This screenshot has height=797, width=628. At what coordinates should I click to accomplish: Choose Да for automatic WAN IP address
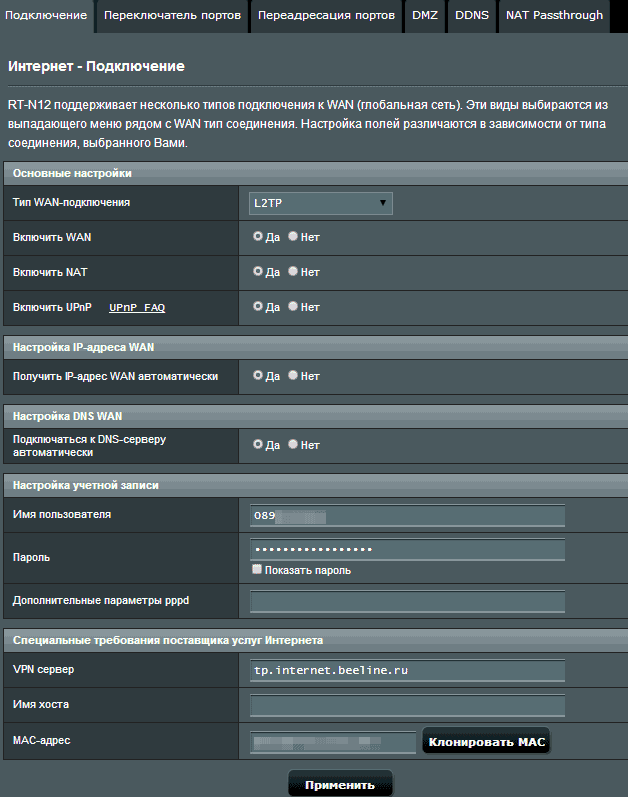(x=258, y=376)
